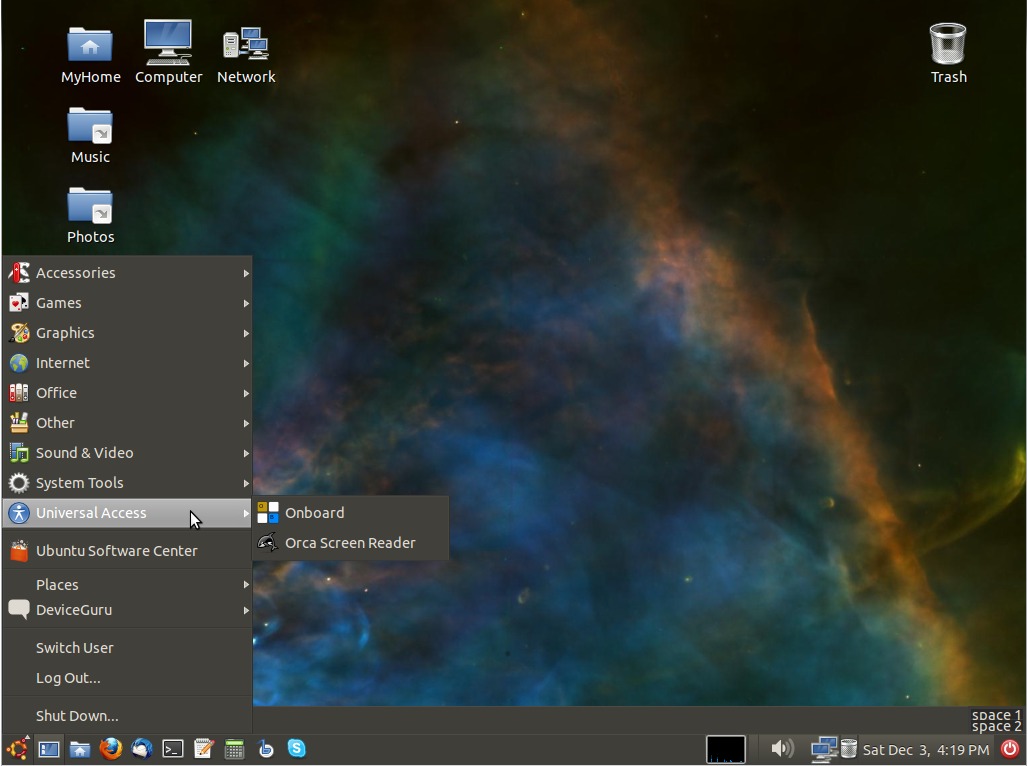Expand the Accessories submenu arrow
This screenshot has width=1028, height=766.
(x=246, y=273)
